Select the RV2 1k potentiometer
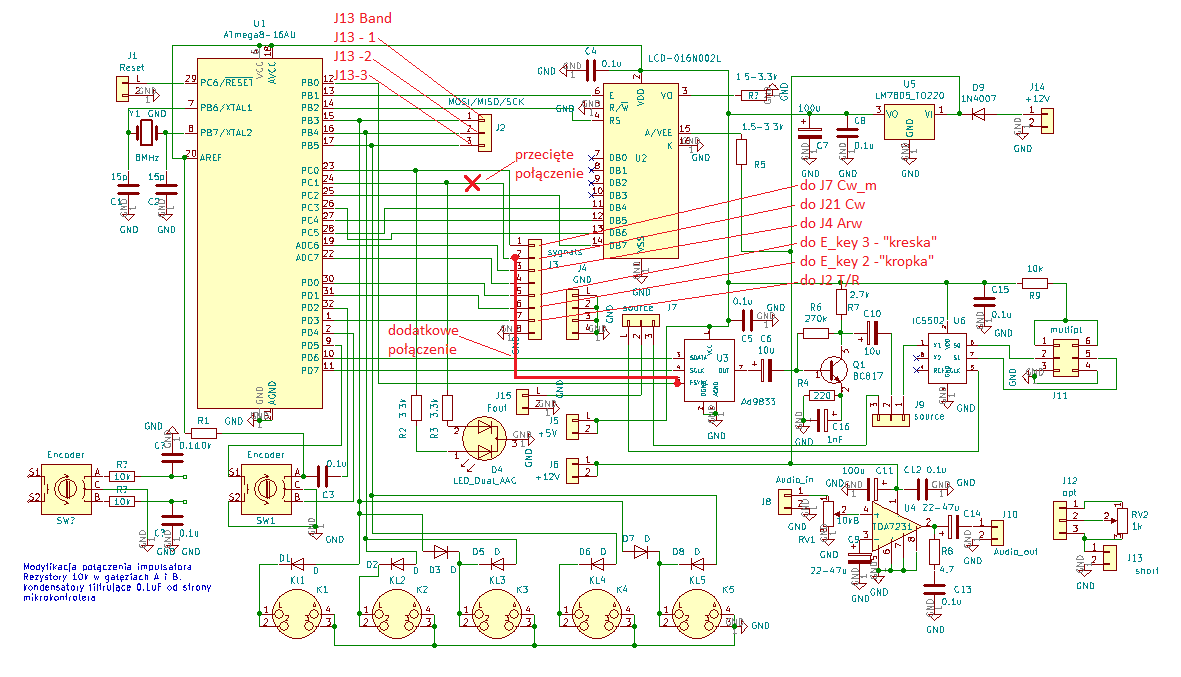 1122,521
